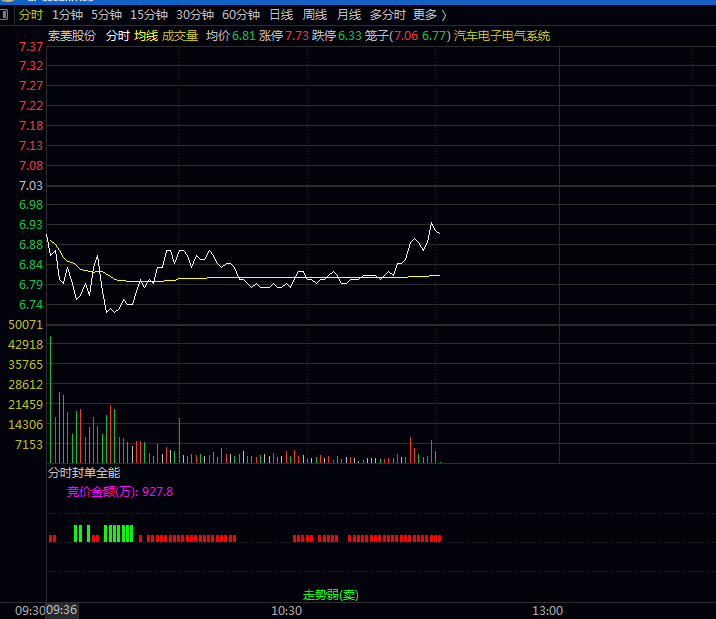
Task: Select the 15分钟 chart period
Action: pos(149,15)
